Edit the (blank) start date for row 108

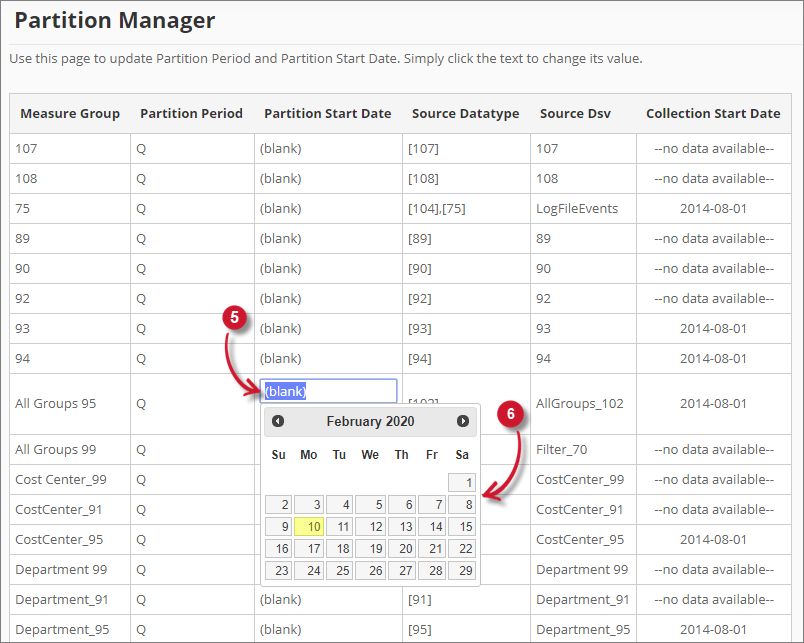click(280, 178)
